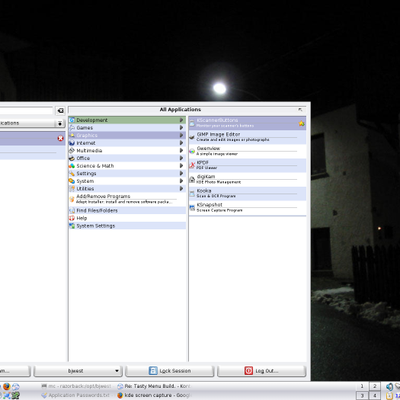Launch KSnapshot screen capture

coord(247,207)
